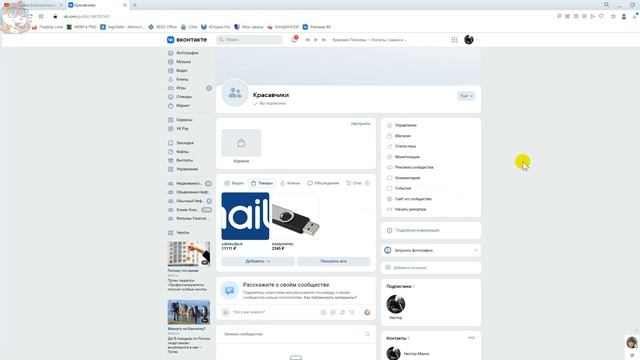Screen dimensions: 640x360
Task: Open the Корзина cart tile
Action: [x=241, y=143]
